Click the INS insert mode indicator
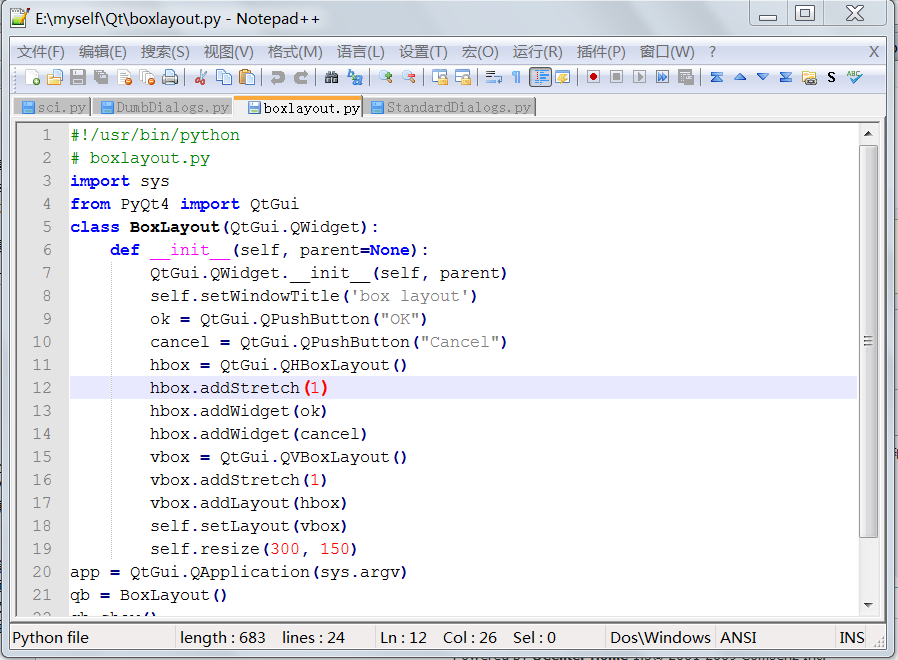Viewport: 898px width, 660px height. click(x=852, y=637)
